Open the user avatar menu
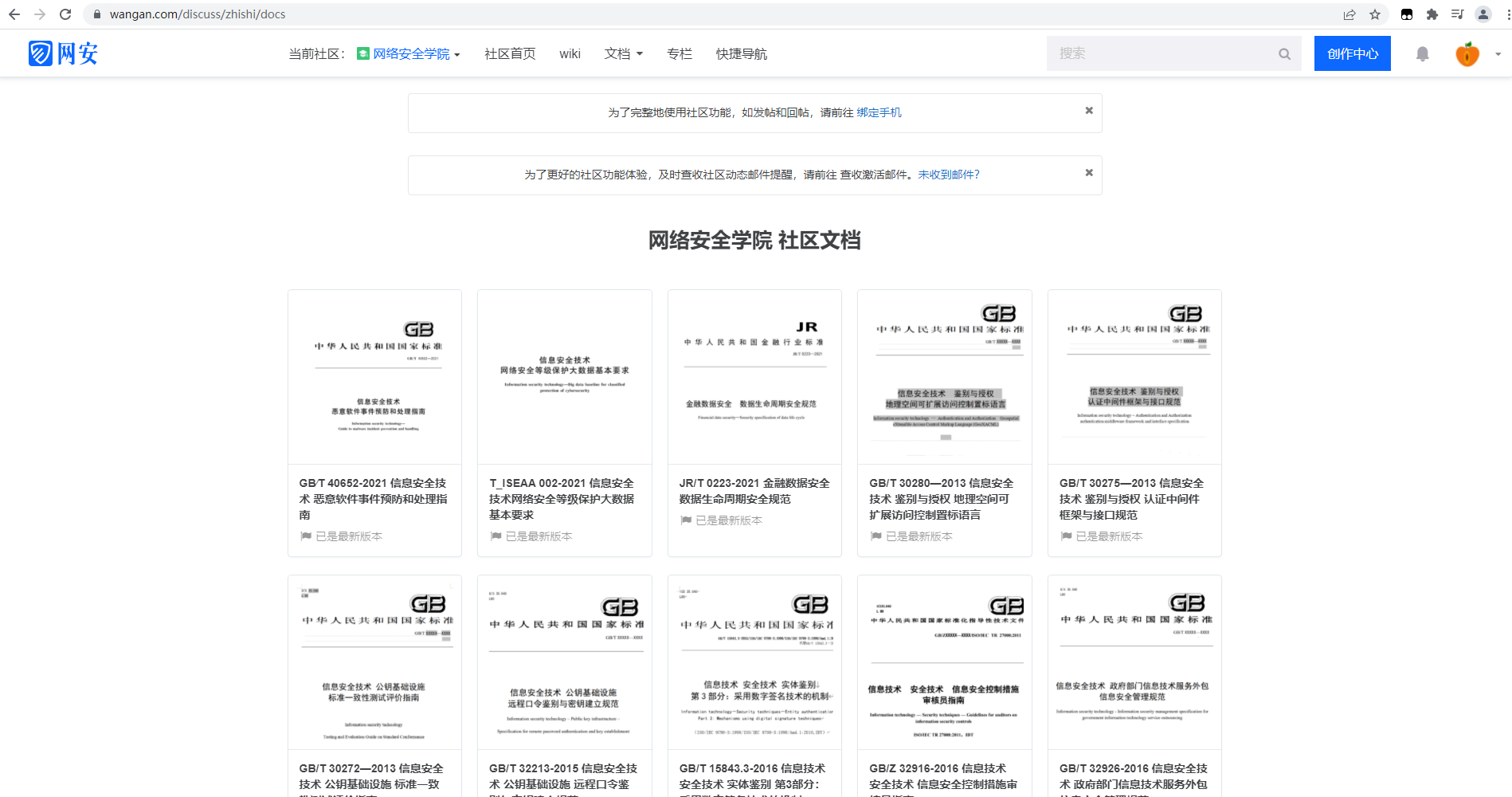Screen dimensions: 1512x797 click(1467, 54)
